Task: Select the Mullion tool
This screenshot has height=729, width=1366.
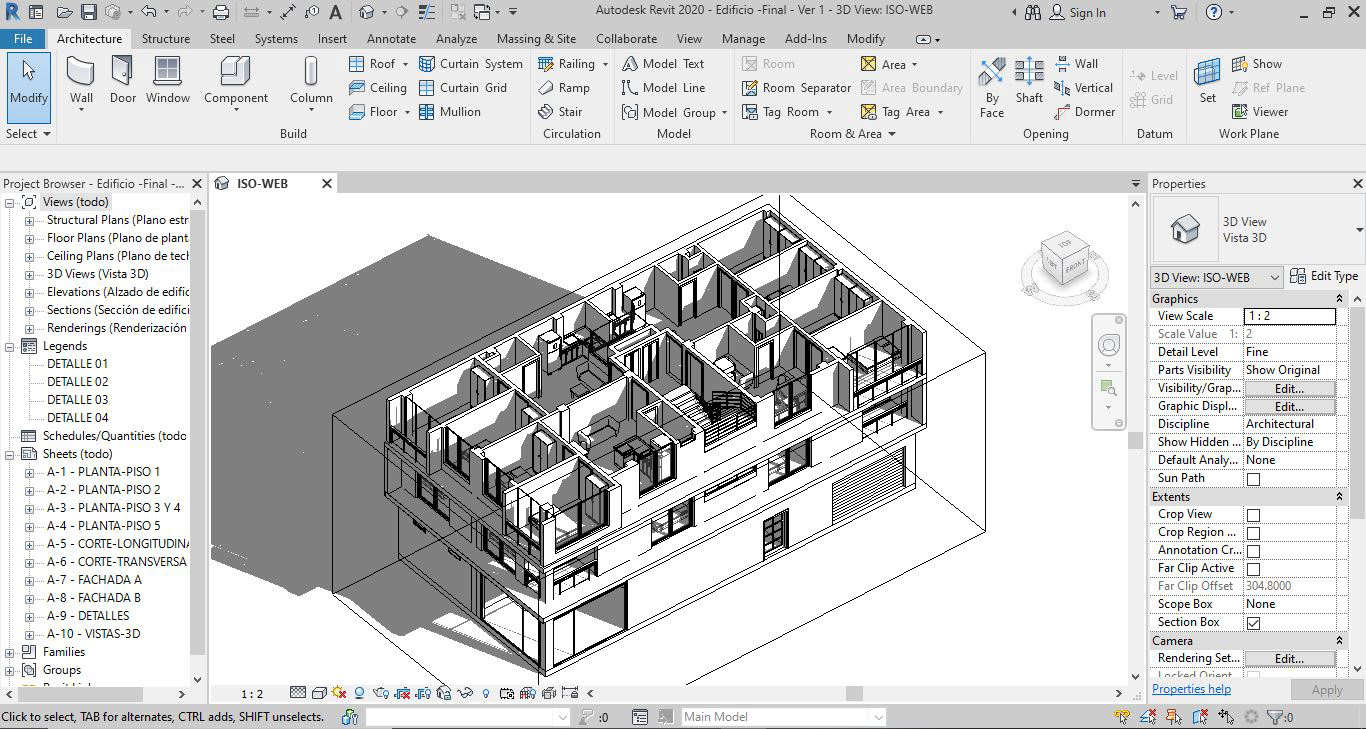Action: [x=450, y=112]
